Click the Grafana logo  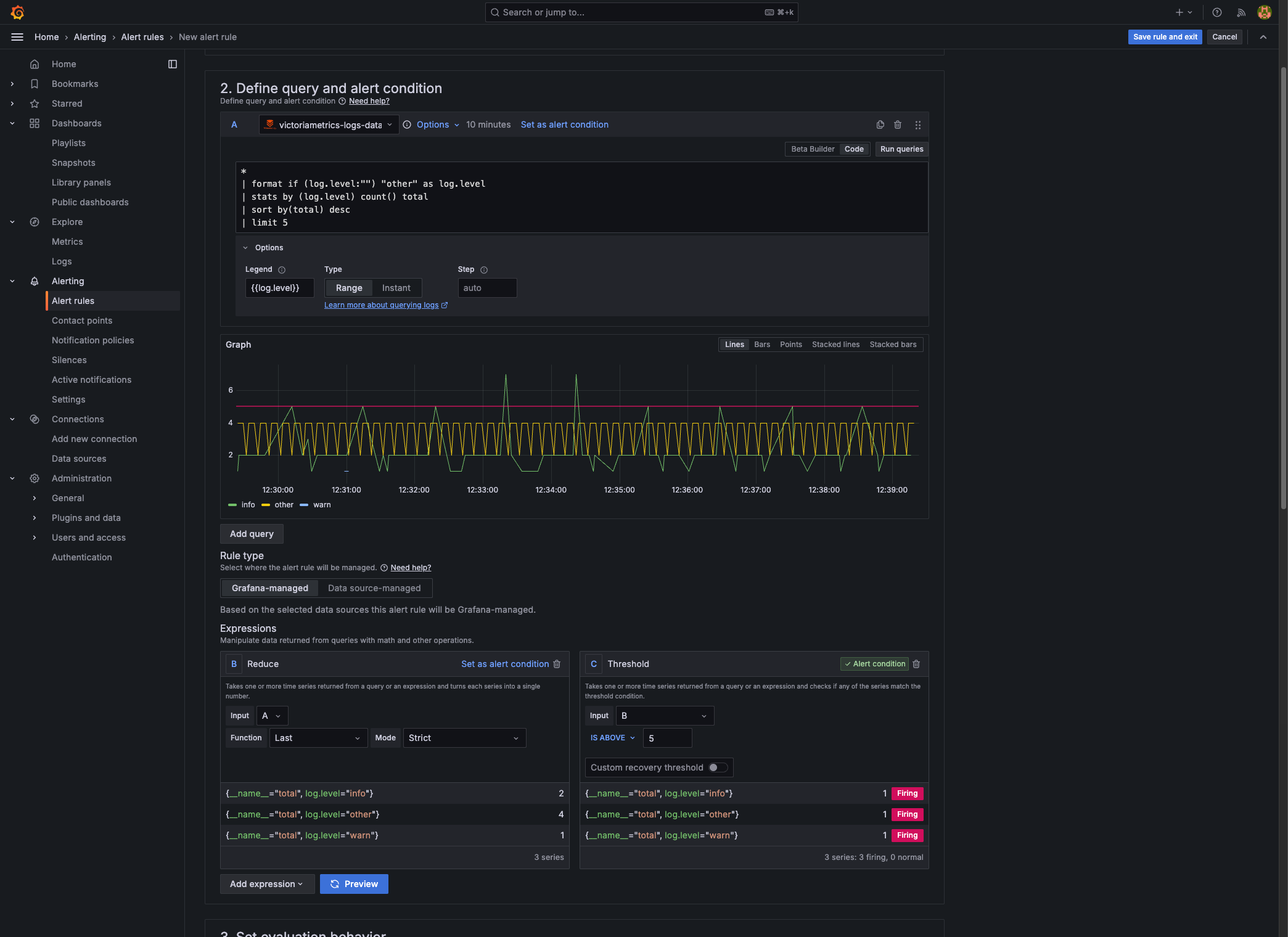[17, 12]
